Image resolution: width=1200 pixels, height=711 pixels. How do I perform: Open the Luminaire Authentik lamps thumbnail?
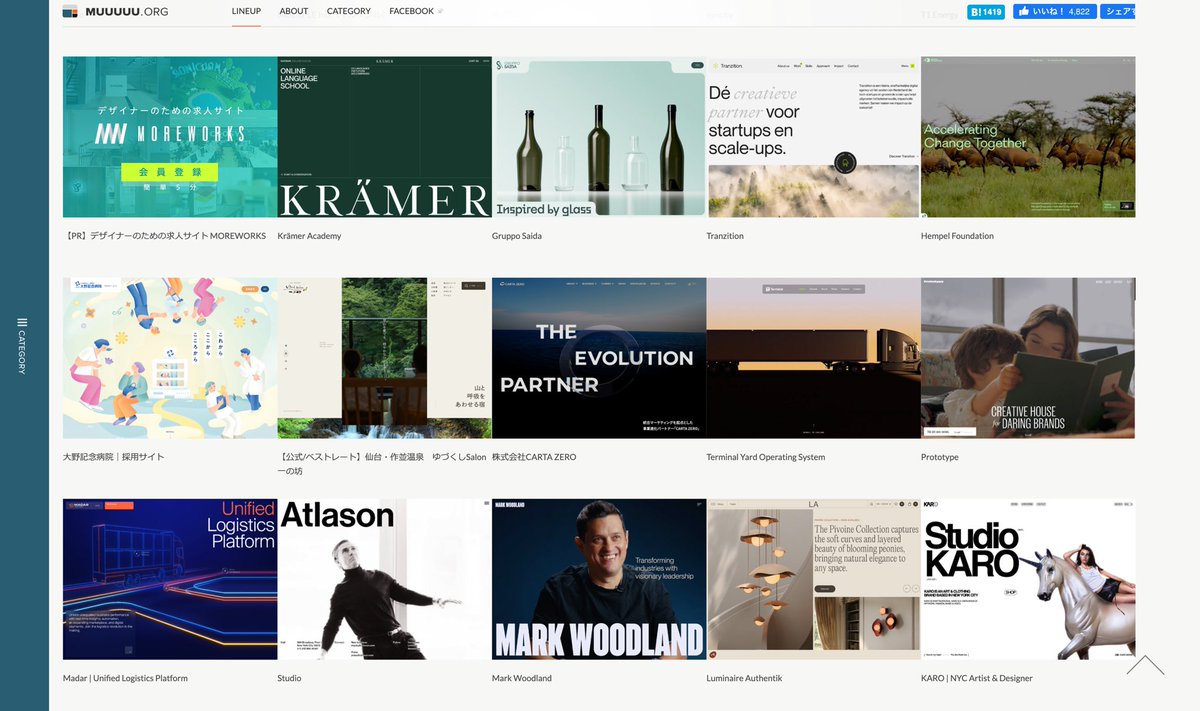point(814,579)
